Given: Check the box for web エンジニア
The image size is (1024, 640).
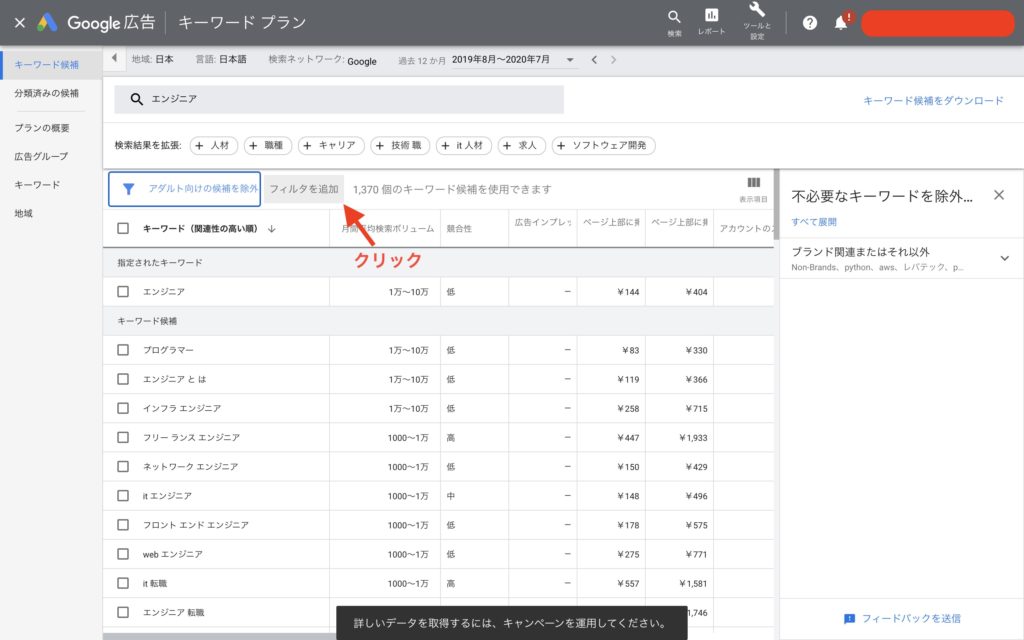Looking at the screenshot, I should coord(123,554).
